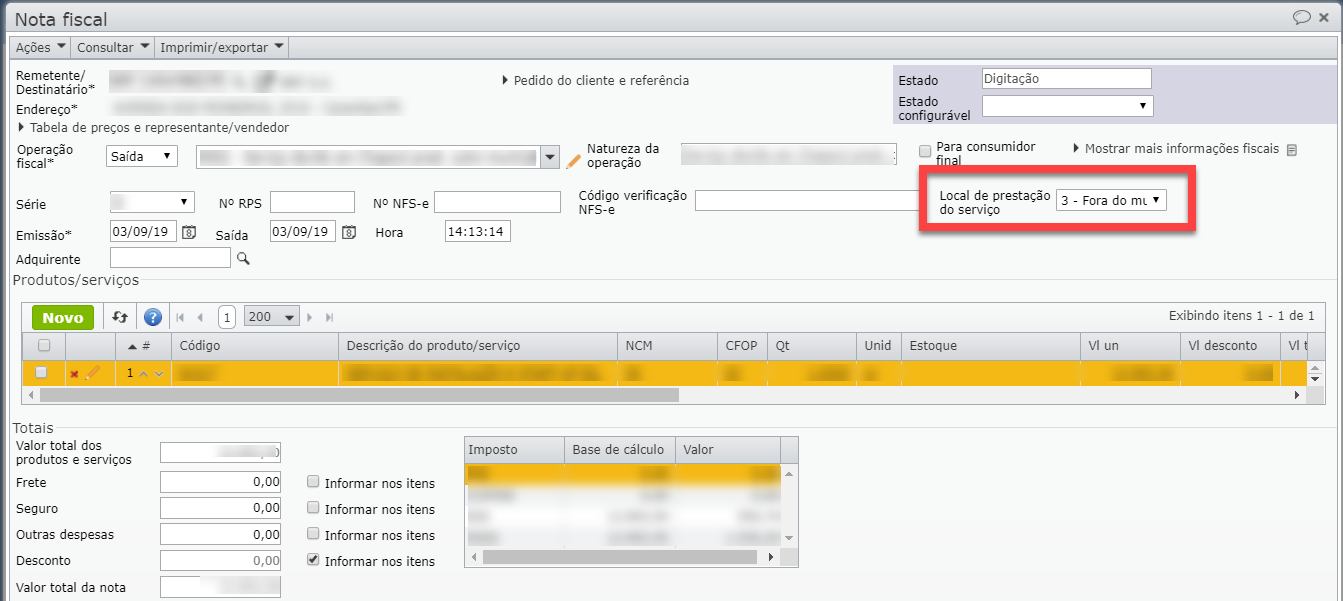The width and height of the screenshot is (1343, 601).
Task: Go to next page of the grid
Action: 310,317
